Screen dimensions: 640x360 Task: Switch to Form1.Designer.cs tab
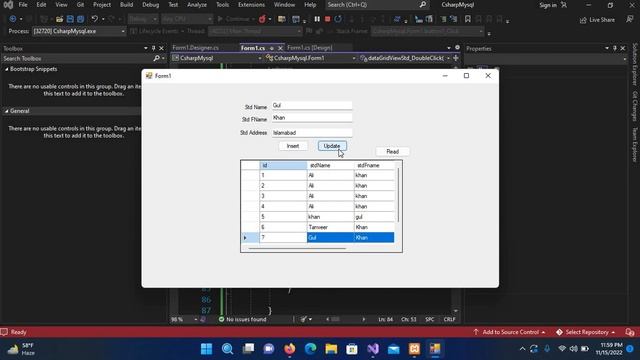click(x=195, y=48)
